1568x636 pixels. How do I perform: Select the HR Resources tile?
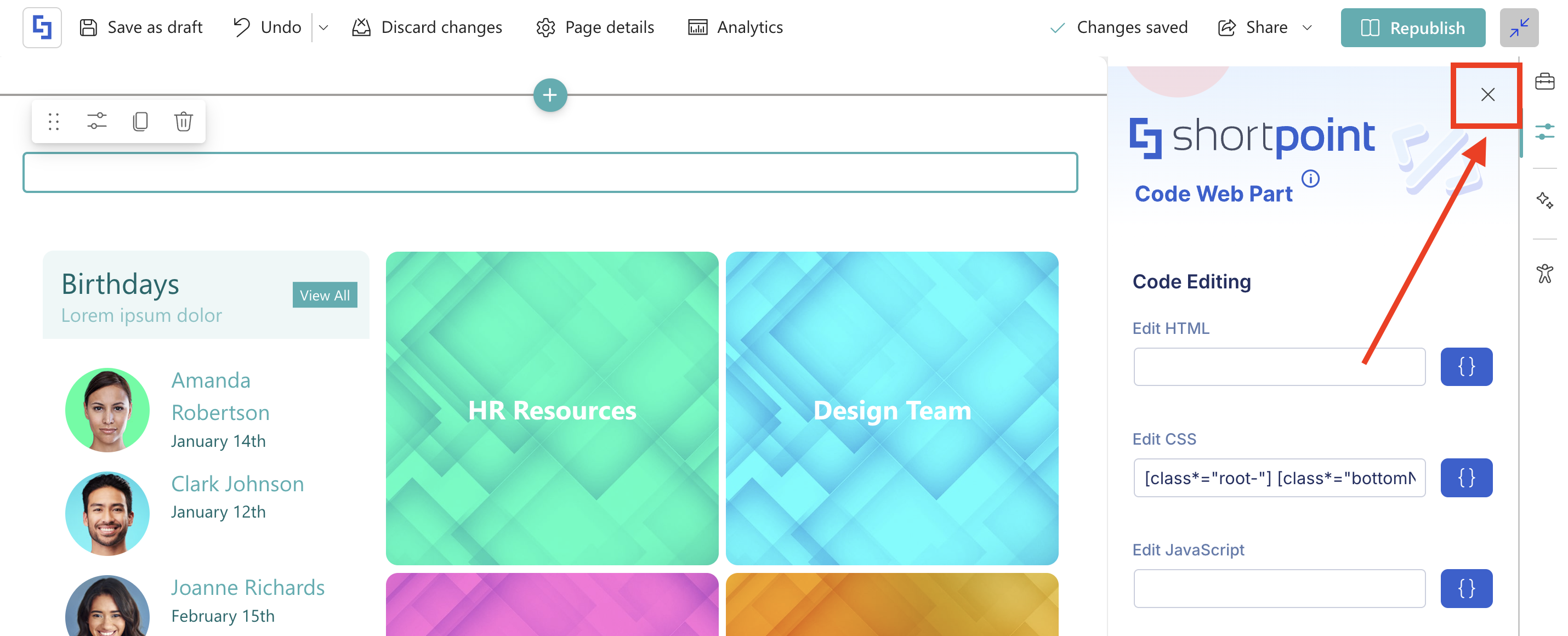point(552,408)
